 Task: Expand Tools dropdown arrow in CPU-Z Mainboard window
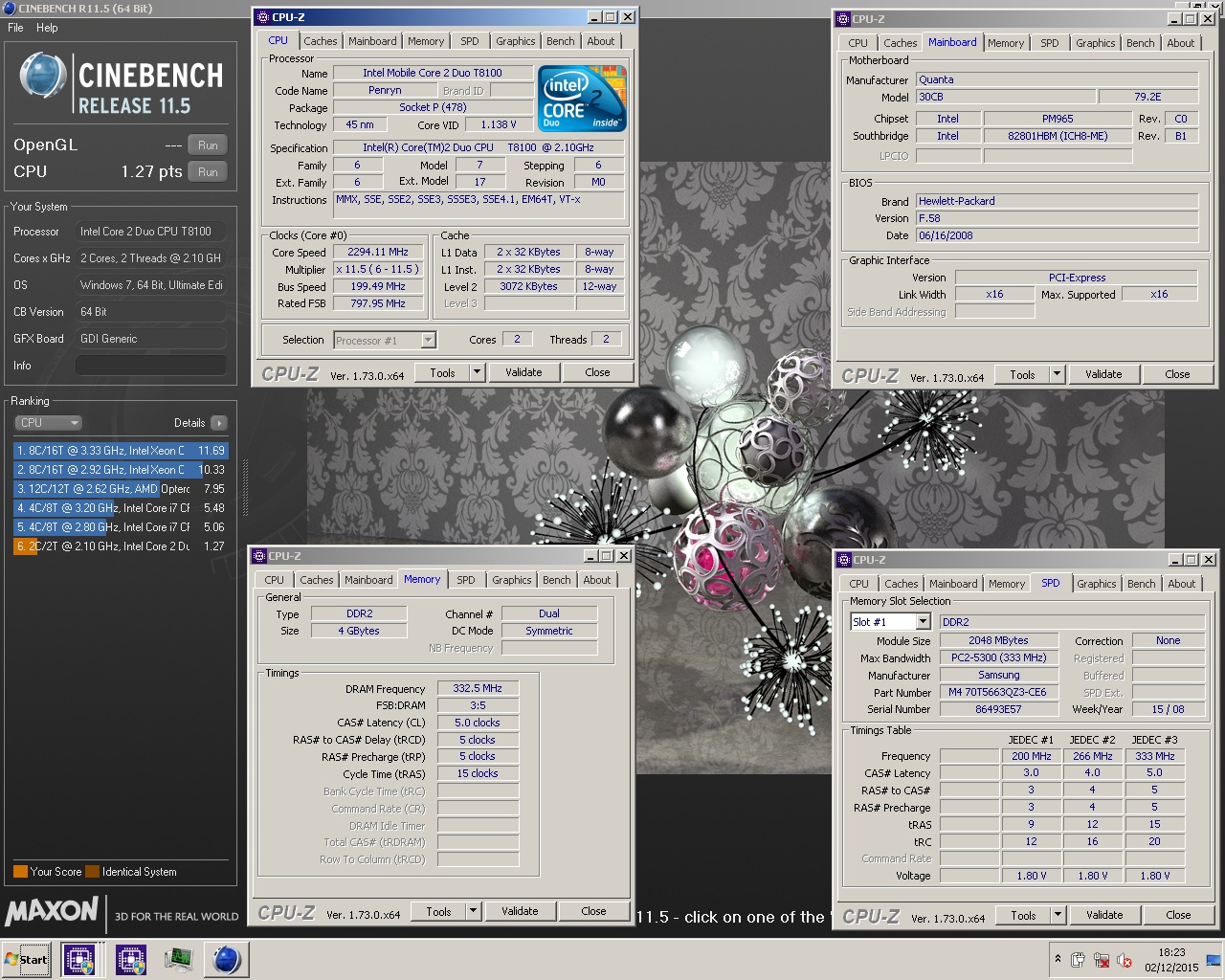(1057, 375)
